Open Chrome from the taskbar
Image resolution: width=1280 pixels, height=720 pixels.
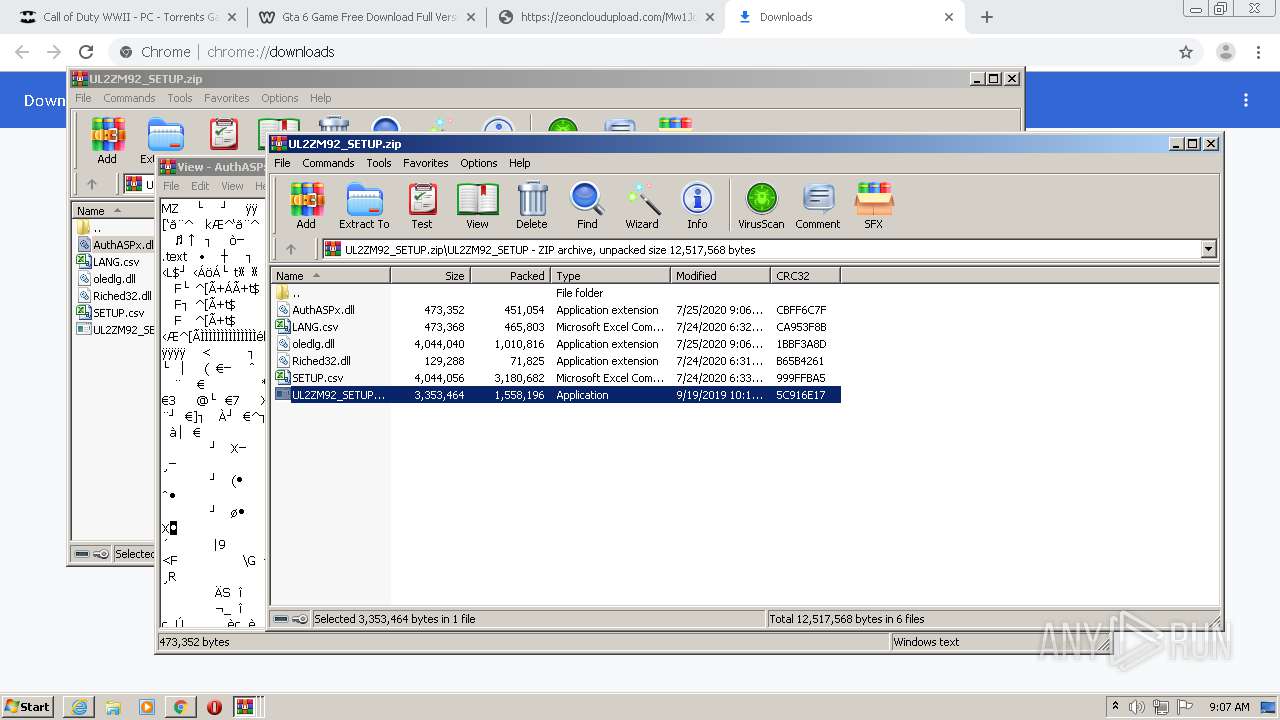tap(180, 706)
